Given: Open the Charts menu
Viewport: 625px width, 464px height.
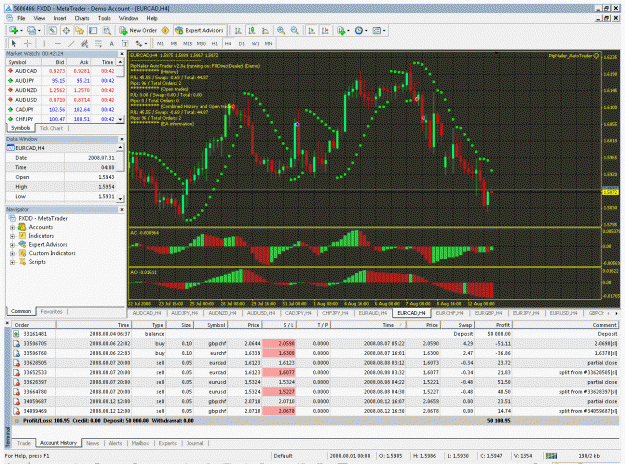Looking at the screenshot, I should click(82, 18).
